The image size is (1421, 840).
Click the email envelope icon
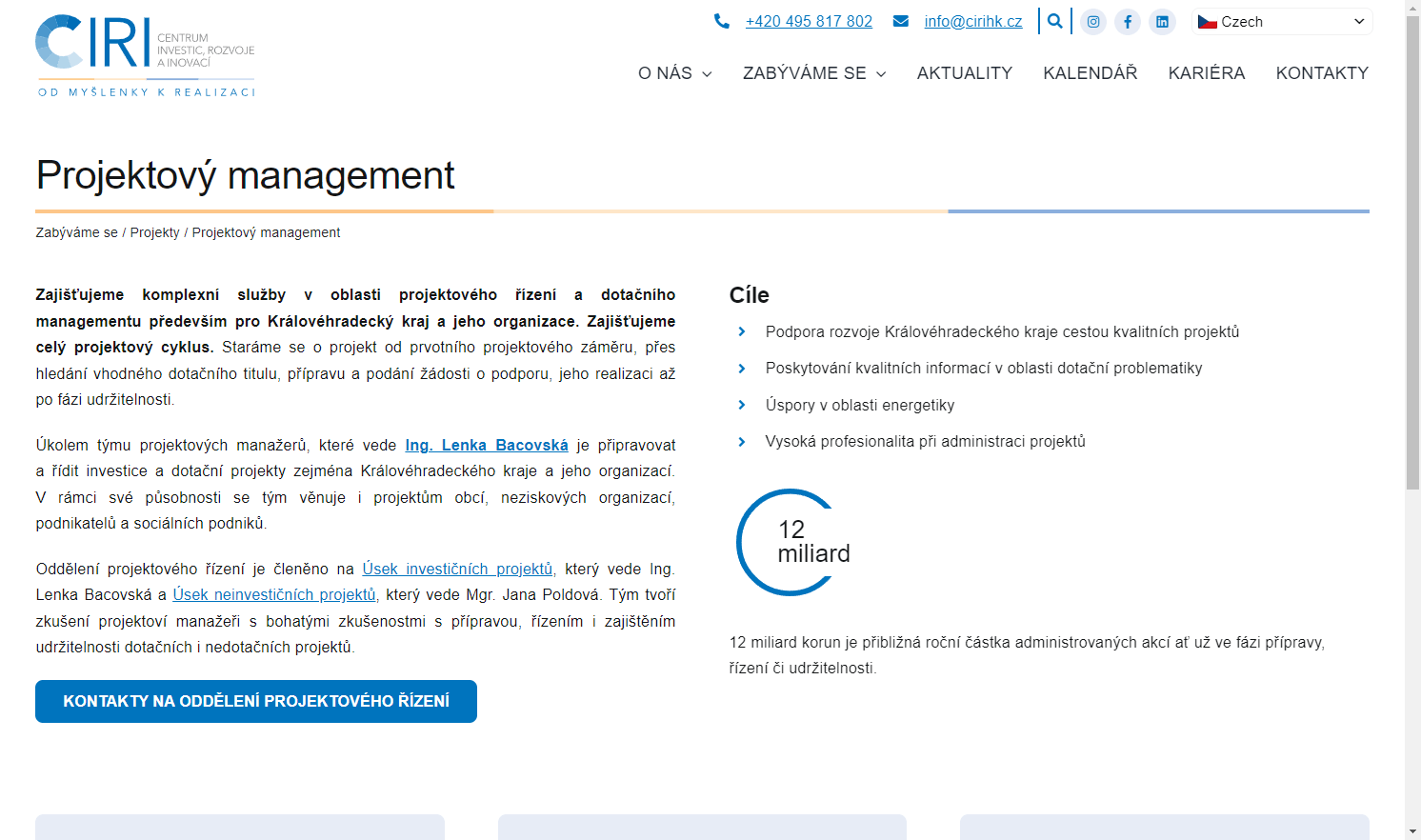900,21
